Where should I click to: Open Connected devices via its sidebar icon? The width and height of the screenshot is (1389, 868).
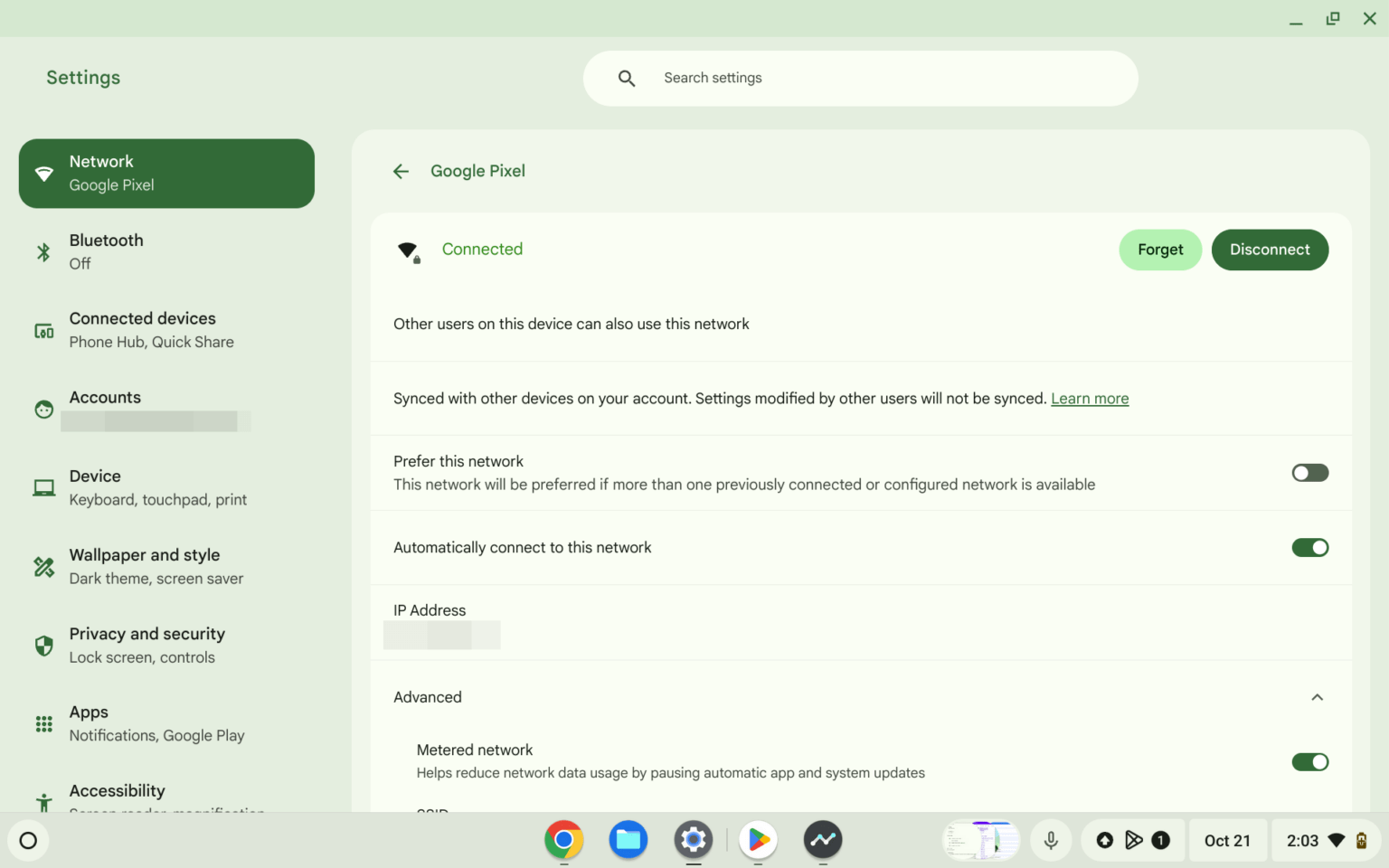pos(43,329)
